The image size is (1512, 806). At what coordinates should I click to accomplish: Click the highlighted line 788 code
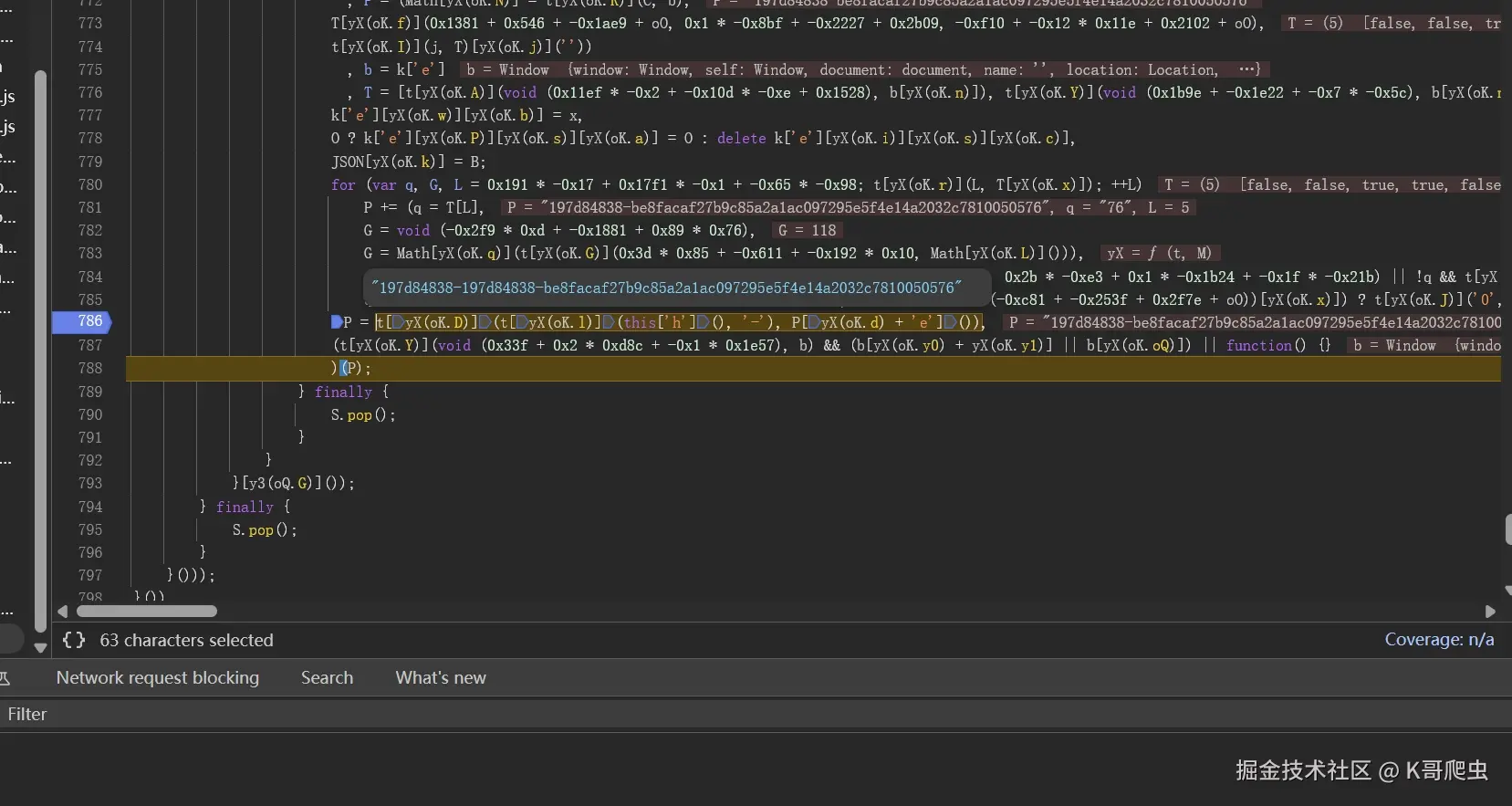[x=813, y=368]
